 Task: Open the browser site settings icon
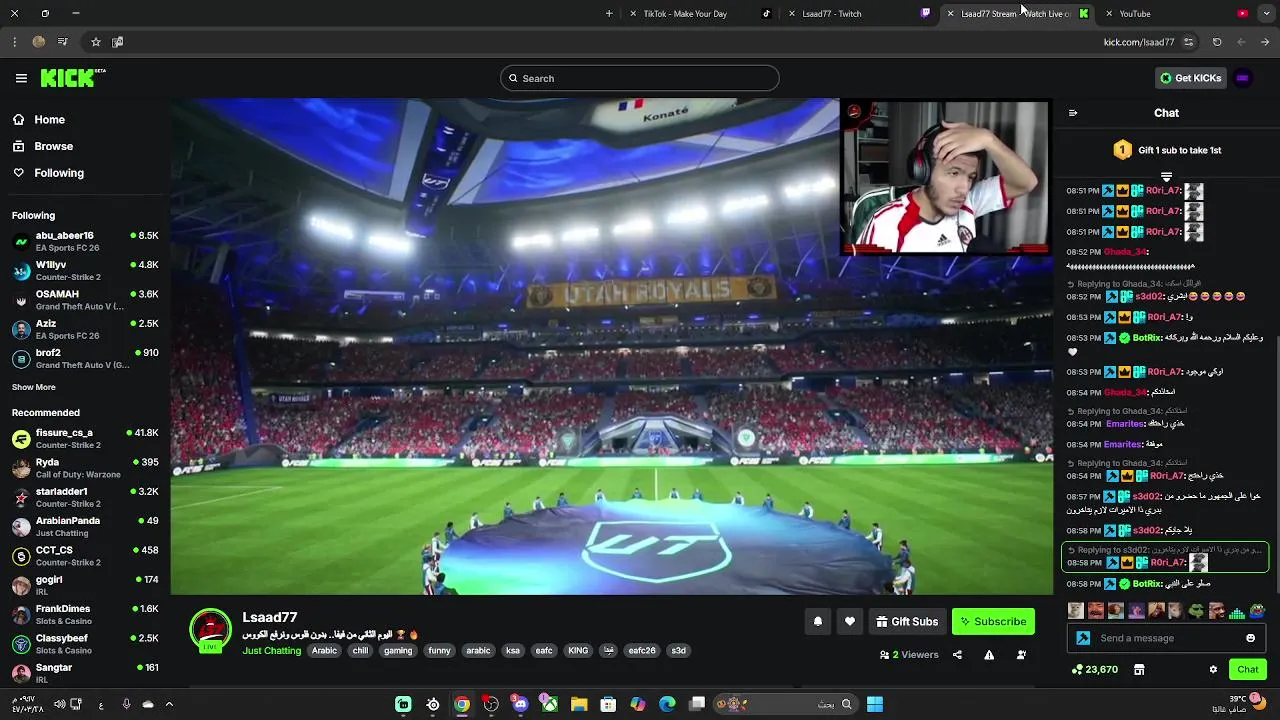click(1188, 42)
